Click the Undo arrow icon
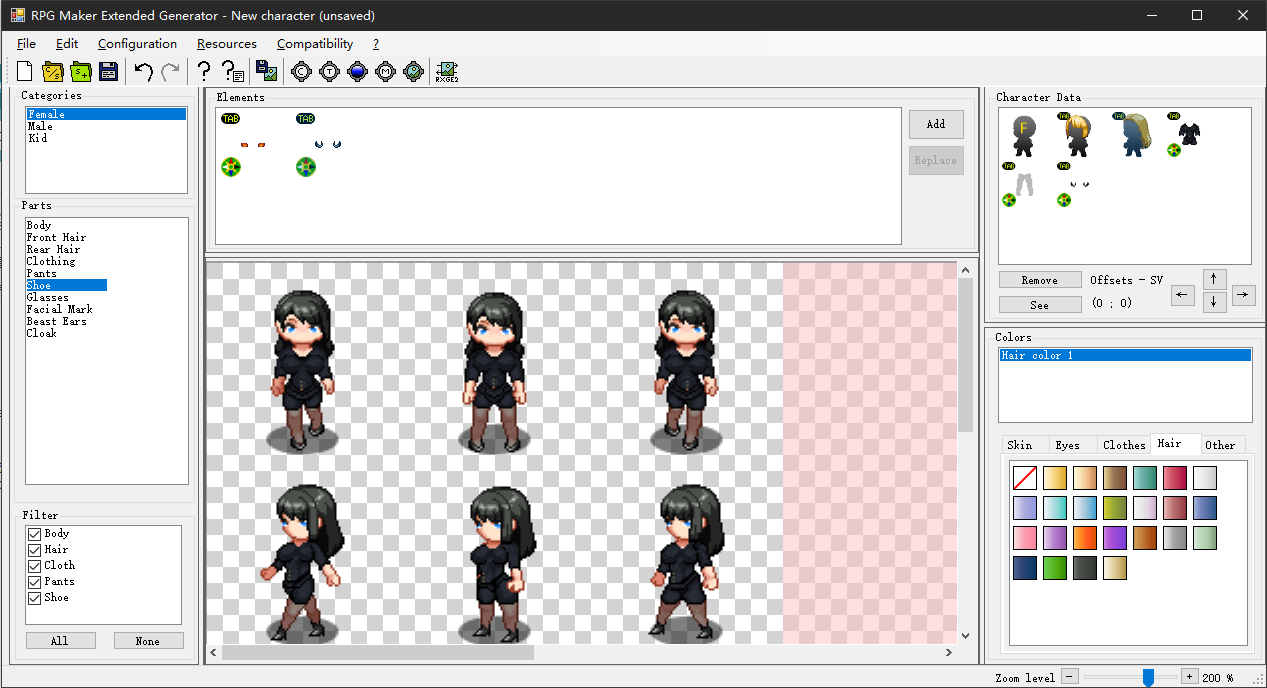 (144, 71)
